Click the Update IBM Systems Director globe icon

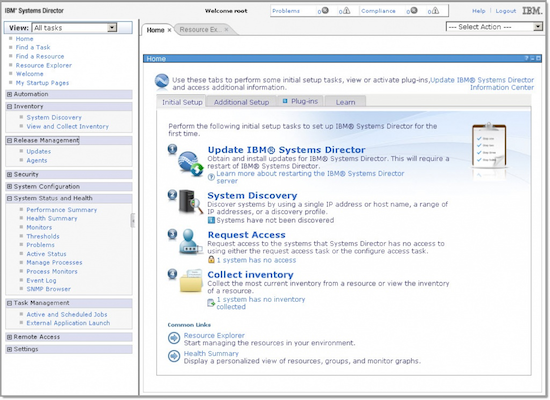pos(190,164)
